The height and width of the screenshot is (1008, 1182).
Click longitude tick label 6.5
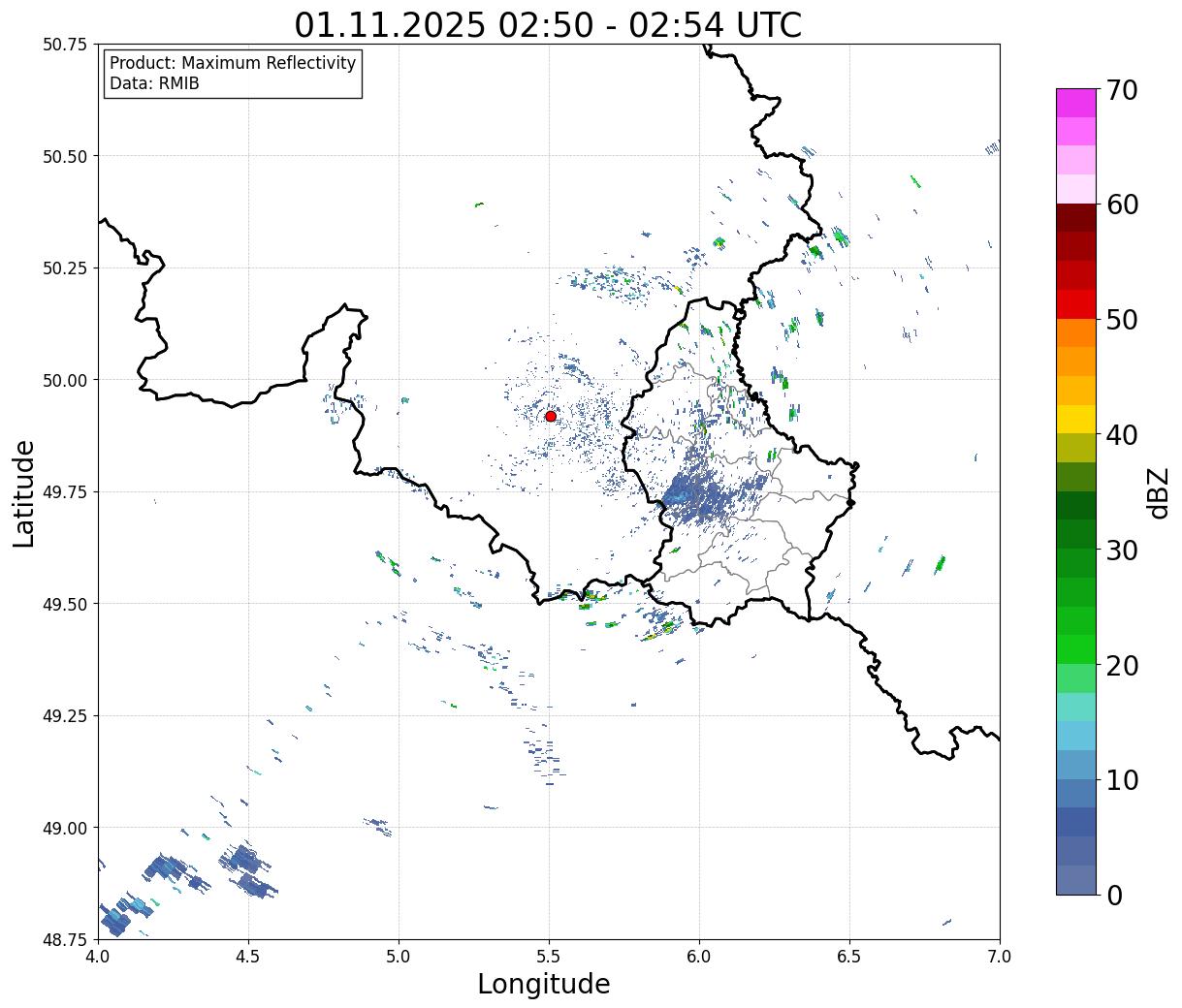849,958
